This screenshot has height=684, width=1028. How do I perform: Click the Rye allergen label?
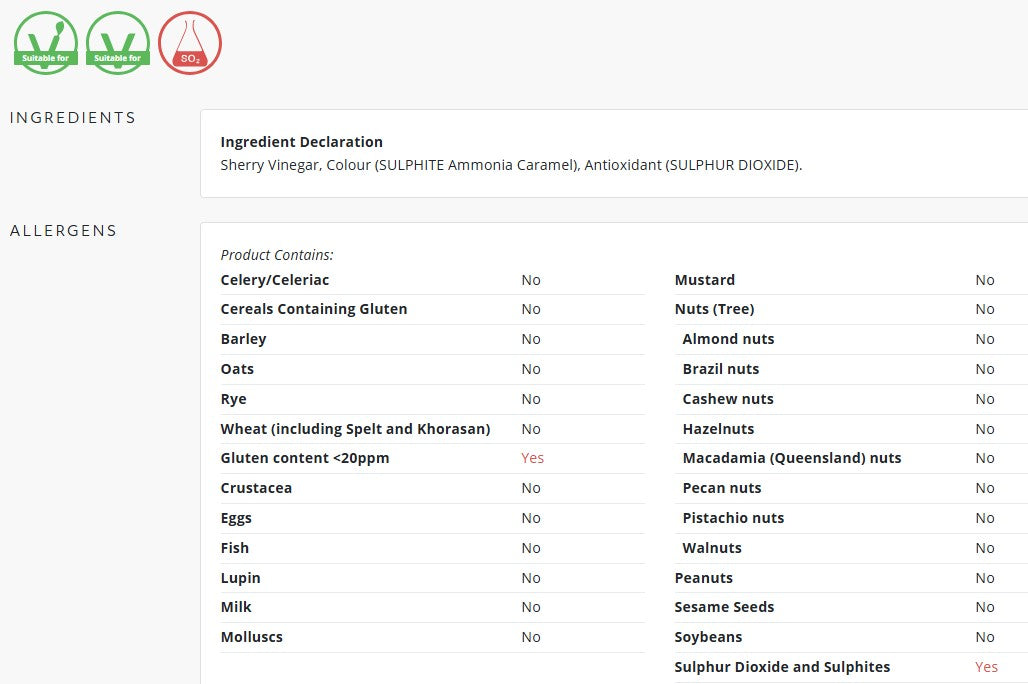[x=233, y=399]
